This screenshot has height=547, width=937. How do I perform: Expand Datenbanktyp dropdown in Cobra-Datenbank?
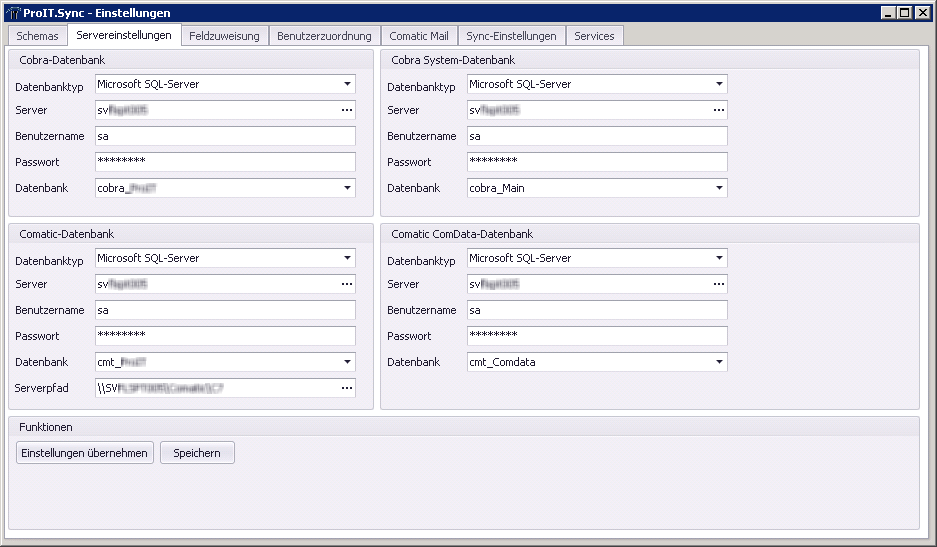point(346,85)
